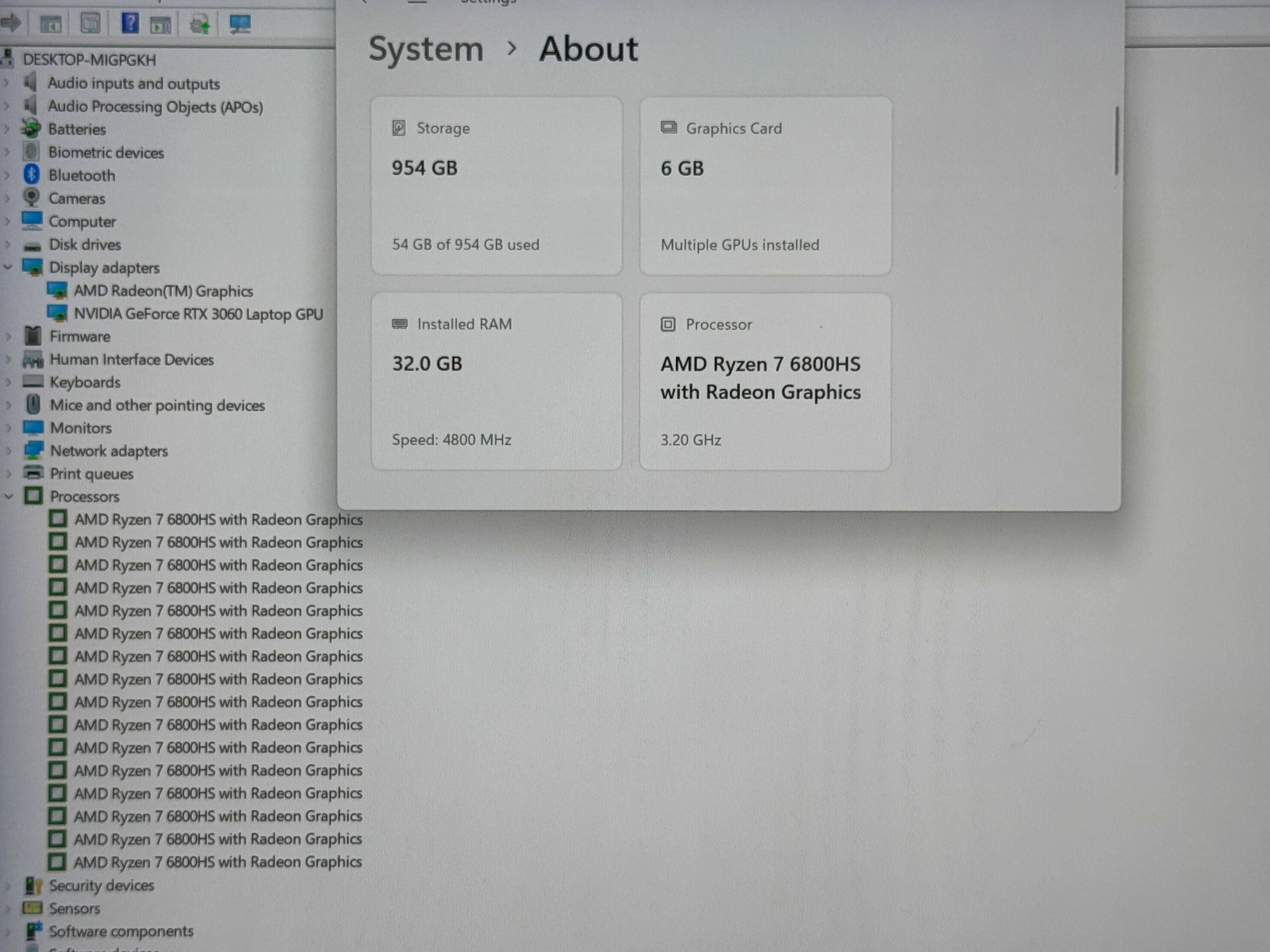This screenshot has height=952, width=1270.
Task: Click the AMD Radeon(TM) Graphics adapter icon
Action: tap(57, 290)
